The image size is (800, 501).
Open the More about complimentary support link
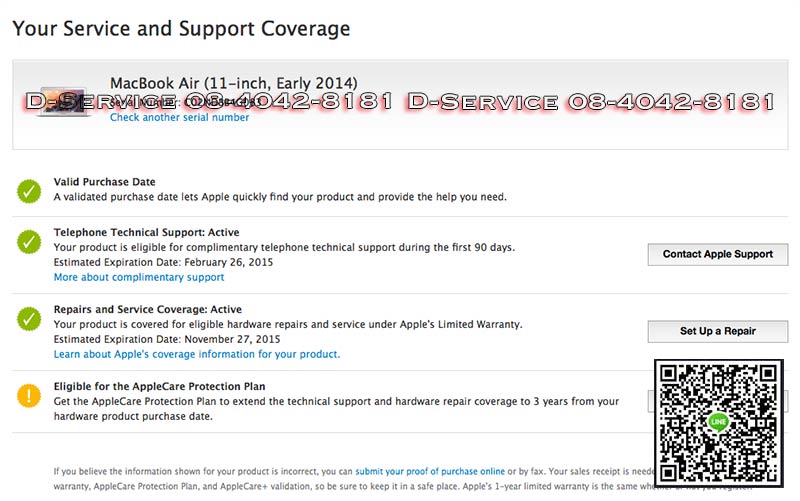(139, 277)
